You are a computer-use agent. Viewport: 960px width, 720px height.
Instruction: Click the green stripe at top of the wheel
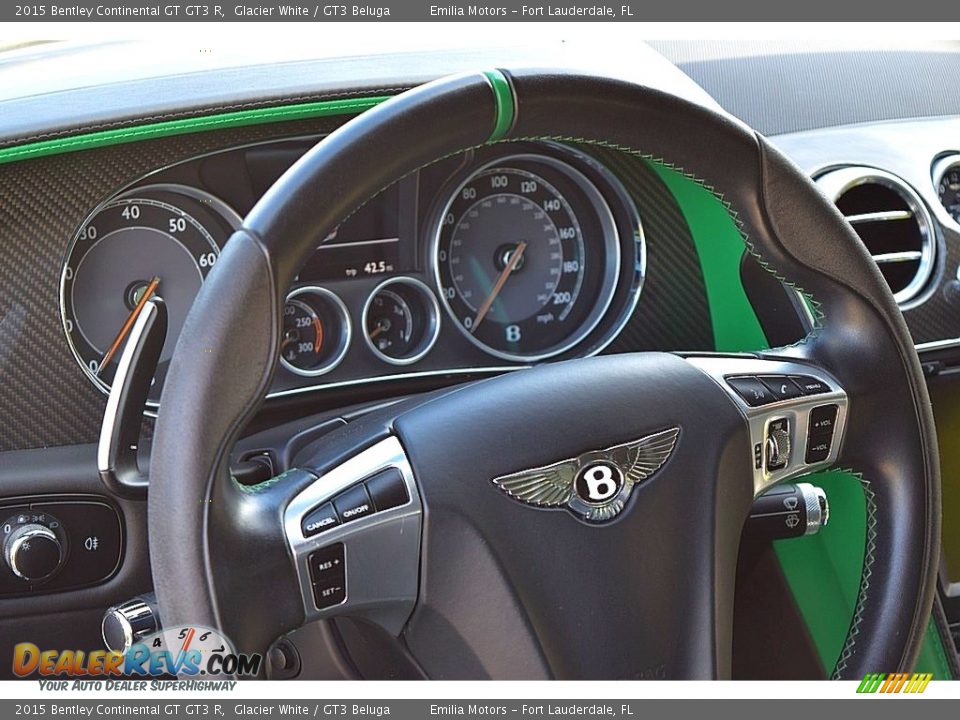[500, 105]
